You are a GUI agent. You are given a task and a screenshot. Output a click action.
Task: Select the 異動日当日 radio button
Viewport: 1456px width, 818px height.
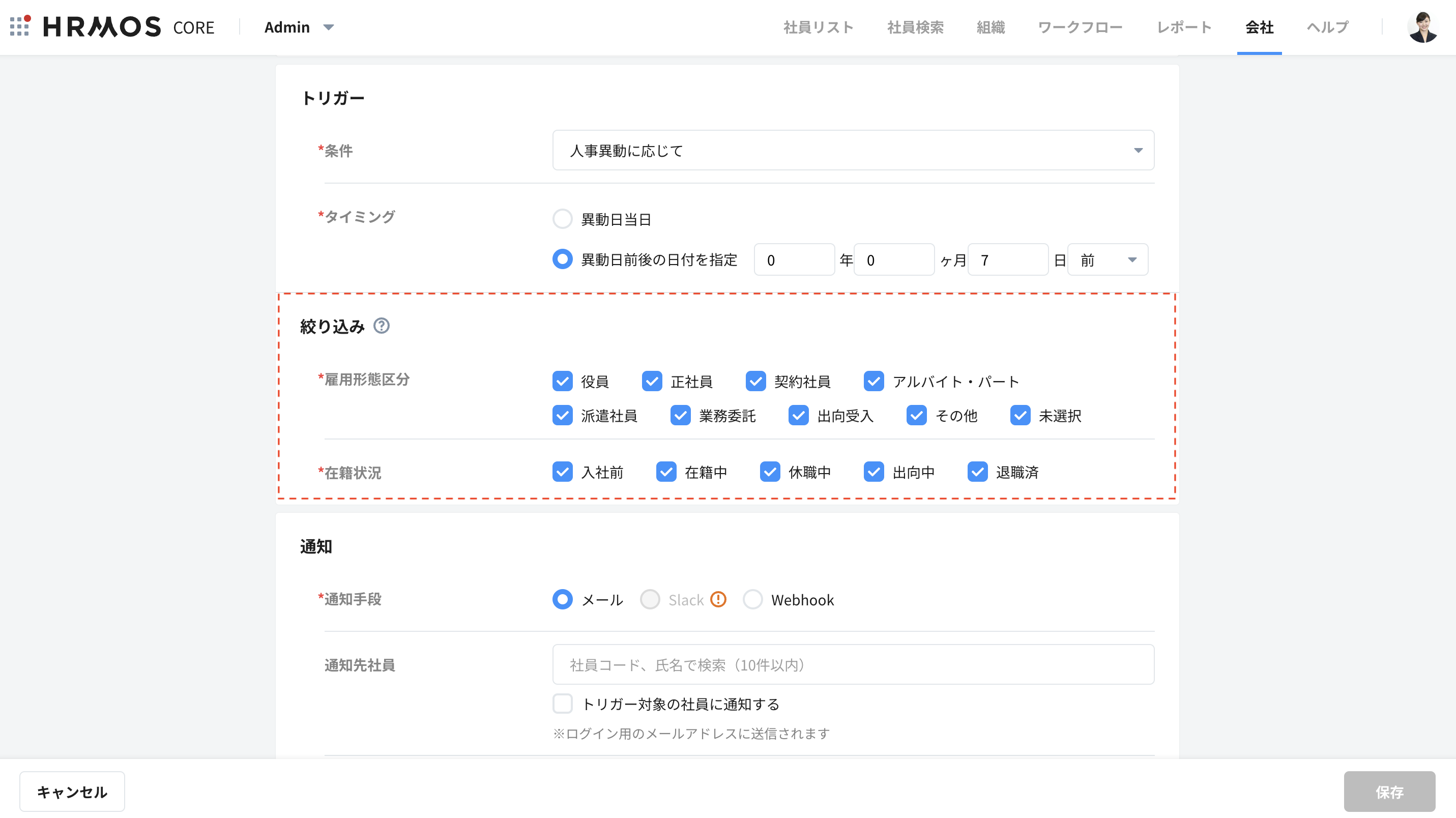(x=562, y=219)
